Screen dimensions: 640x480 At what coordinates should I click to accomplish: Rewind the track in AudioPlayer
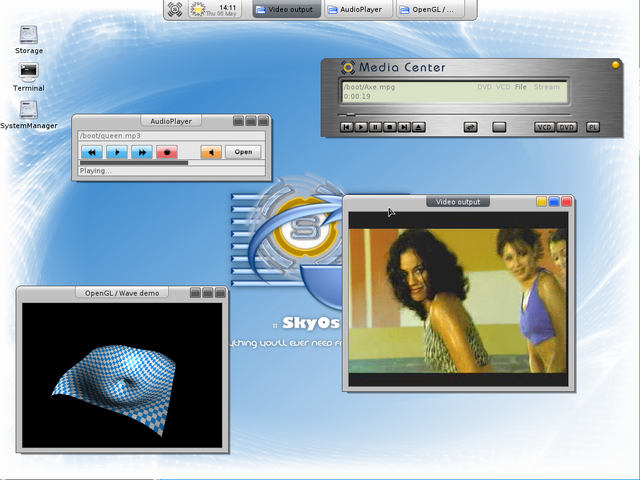pyautogui.click(x=92, y=152)
